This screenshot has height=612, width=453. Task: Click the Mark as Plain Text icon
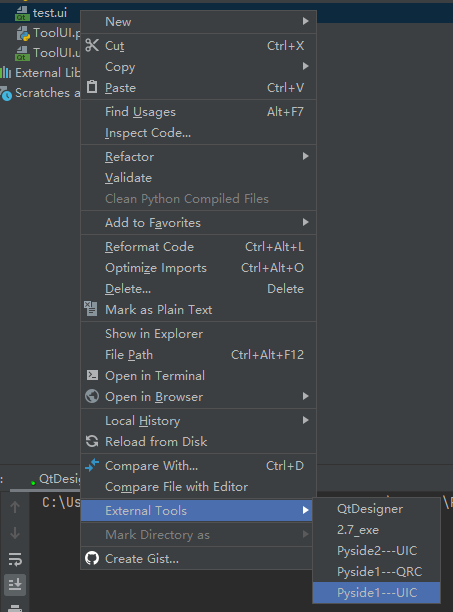(91, 309)
